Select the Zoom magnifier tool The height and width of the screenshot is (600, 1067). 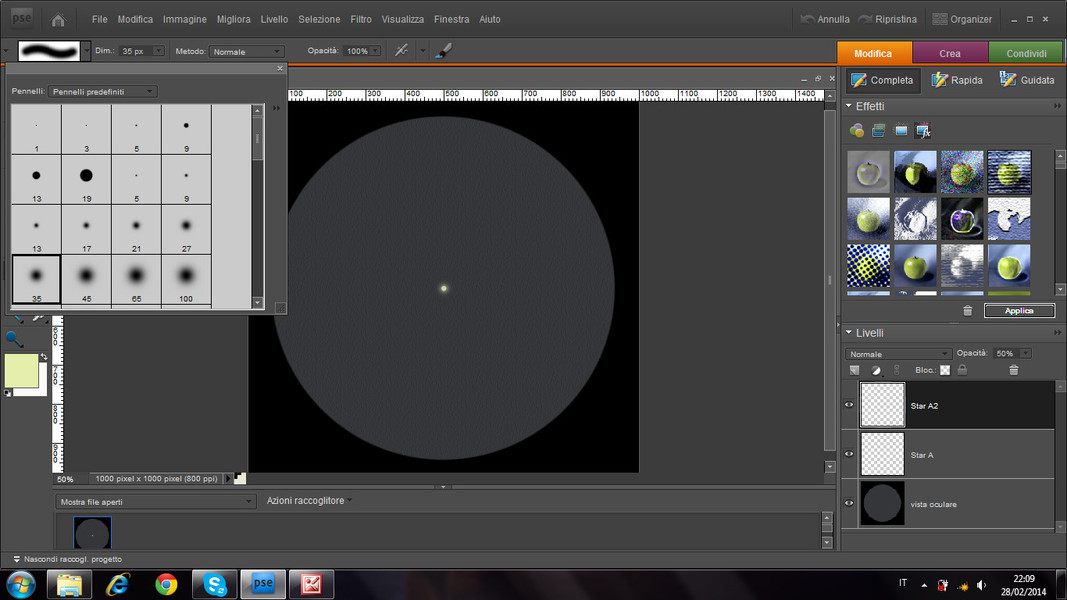click(x=14, y=339)
